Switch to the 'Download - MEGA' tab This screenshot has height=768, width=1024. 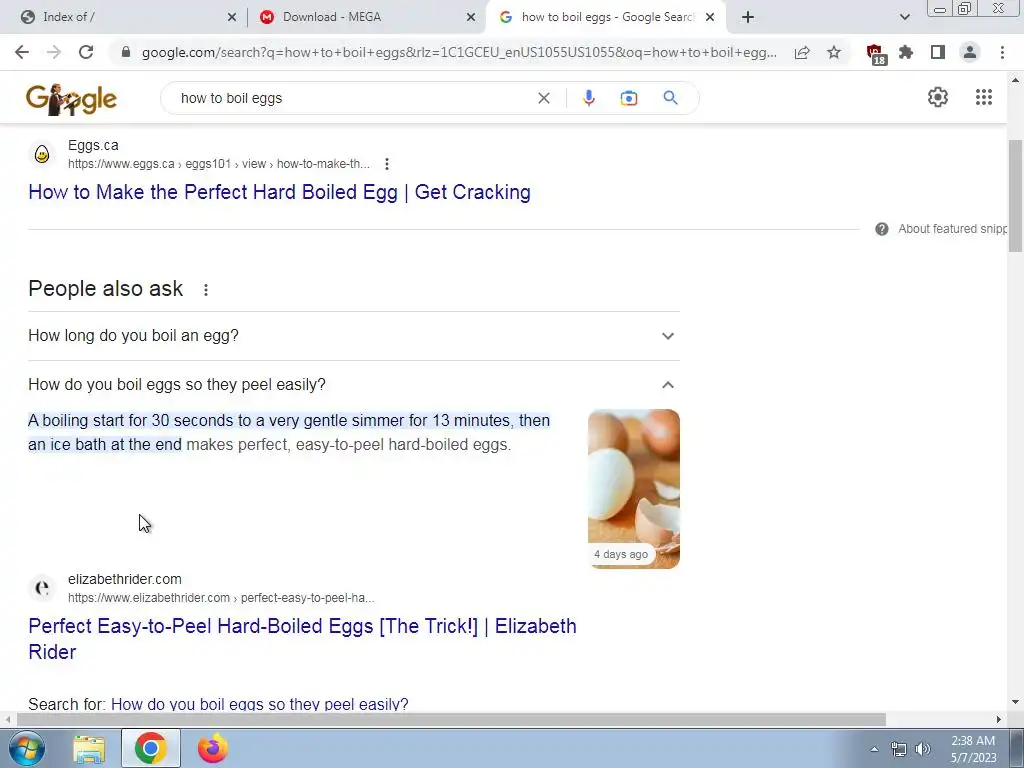366,17
